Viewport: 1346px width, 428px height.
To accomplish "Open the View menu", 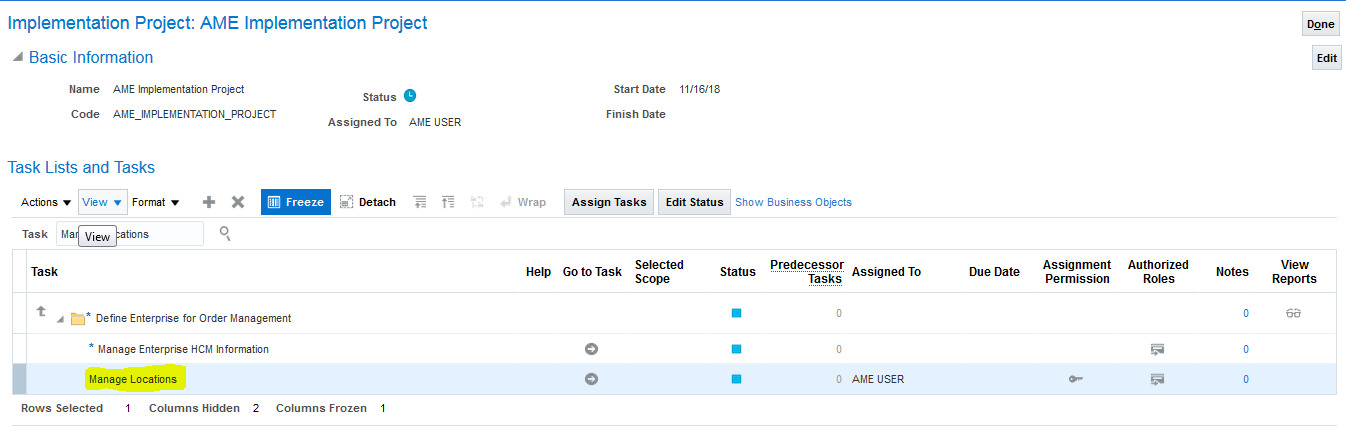I will tap(102, 202).
